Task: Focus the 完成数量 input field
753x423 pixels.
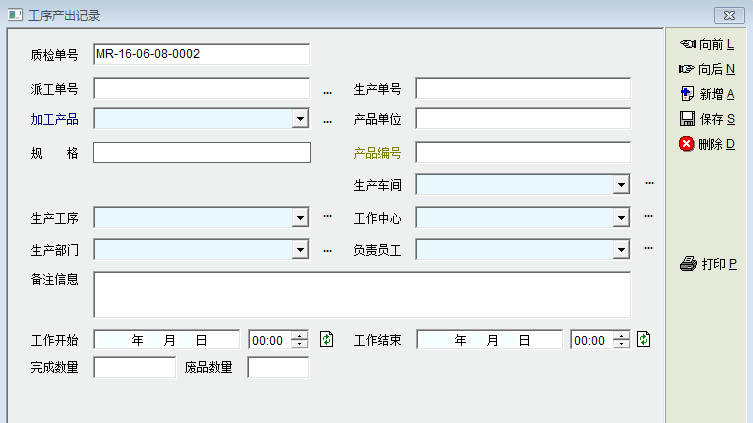Action: pos(134,368)
